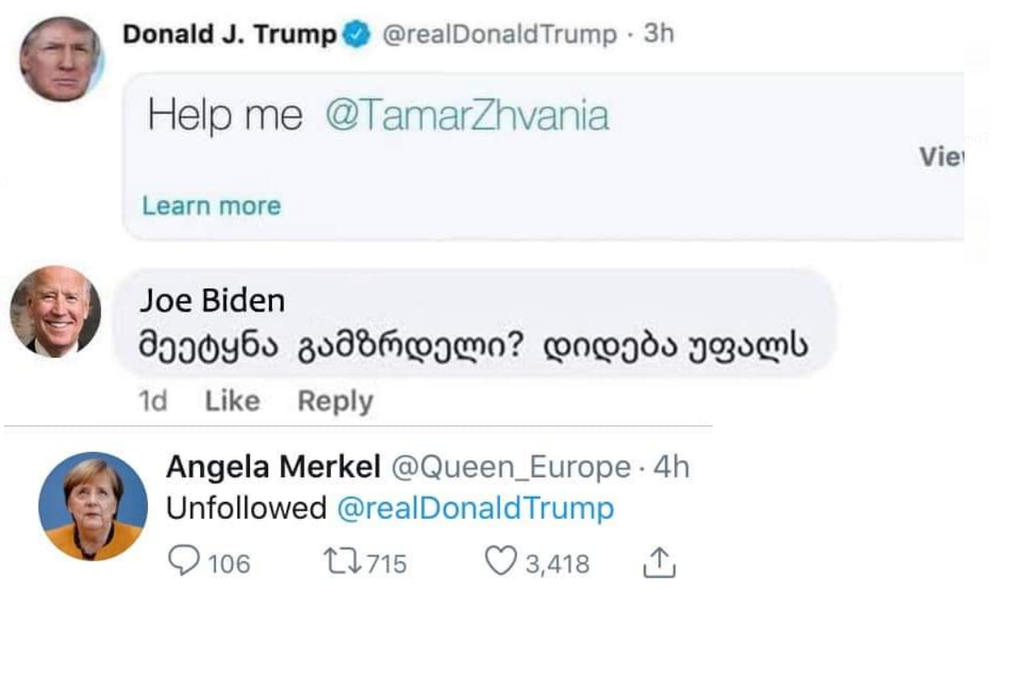
Task: Open the @Queen_Europe handle
Action: point(510,467)
